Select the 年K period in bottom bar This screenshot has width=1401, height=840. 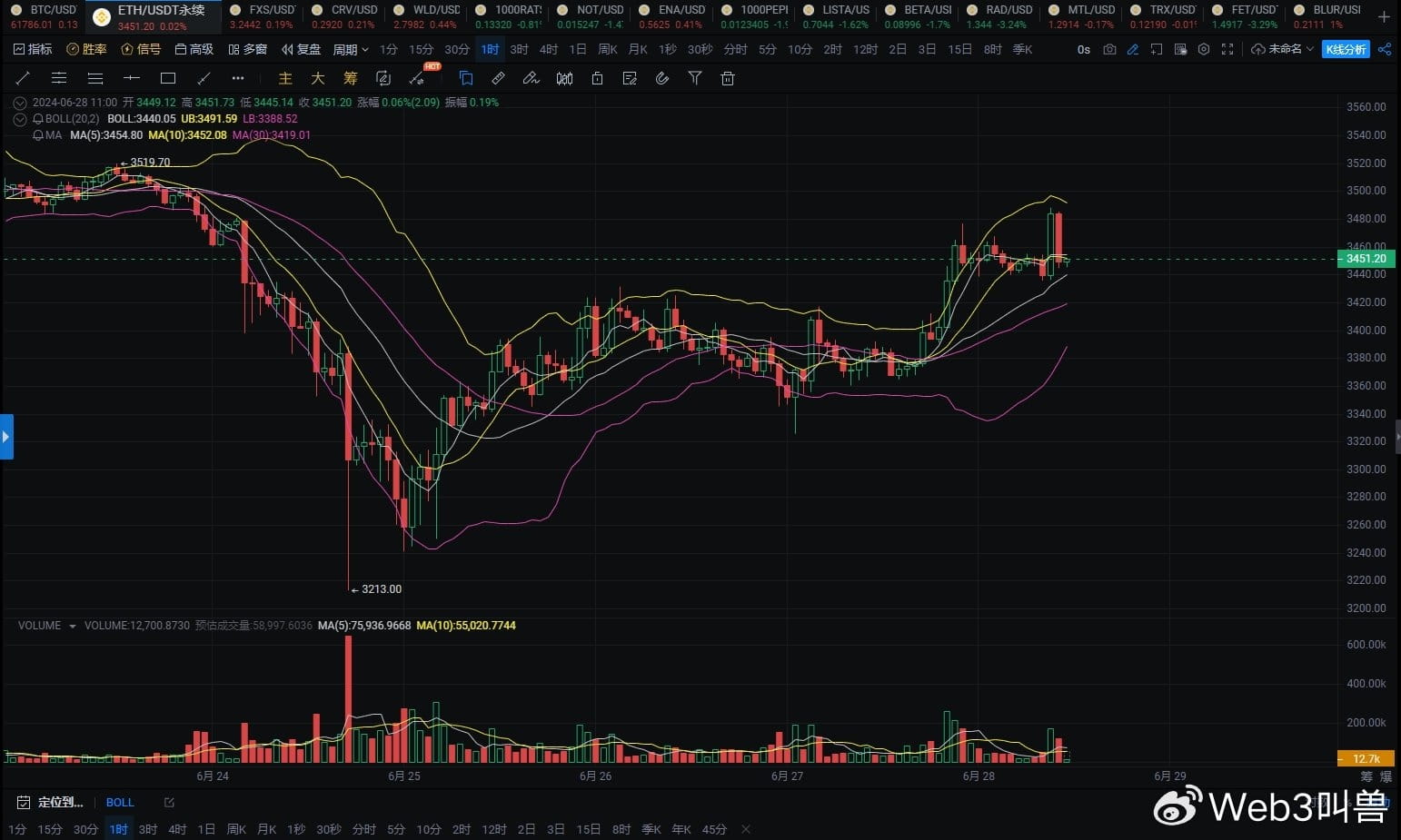pos(681,829)
